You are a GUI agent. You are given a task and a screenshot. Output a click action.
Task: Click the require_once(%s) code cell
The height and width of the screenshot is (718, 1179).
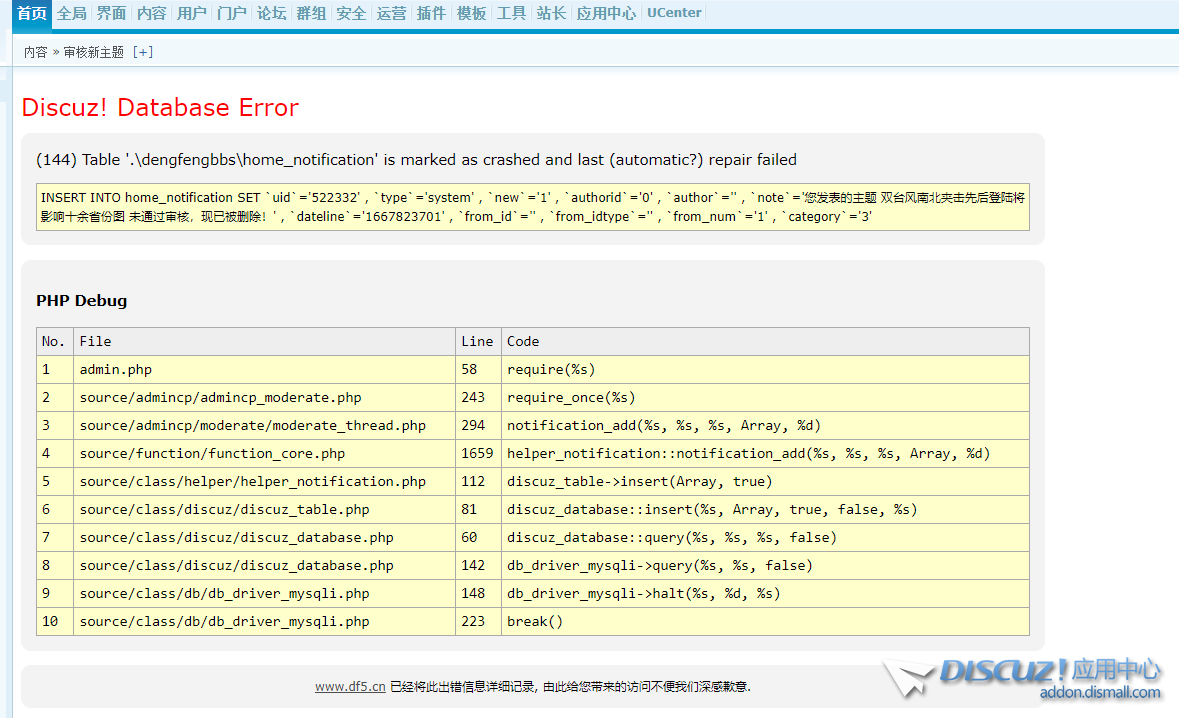[x=765, y=397]
